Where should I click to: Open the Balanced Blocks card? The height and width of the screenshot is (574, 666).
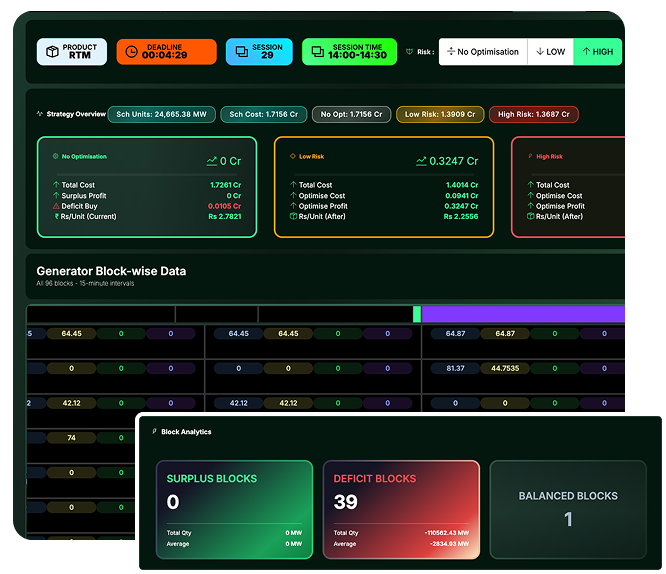568,509
